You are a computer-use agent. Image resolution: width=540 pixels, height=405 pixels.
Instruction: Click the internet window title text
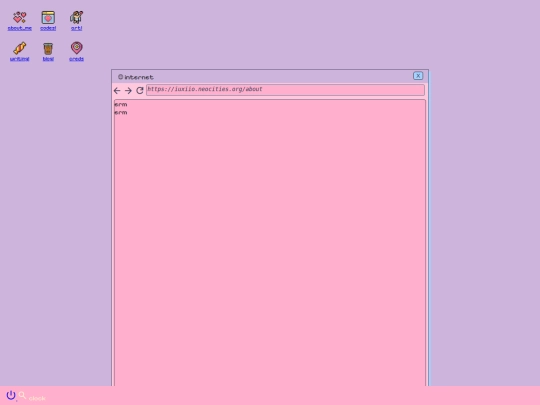(139, 77)
